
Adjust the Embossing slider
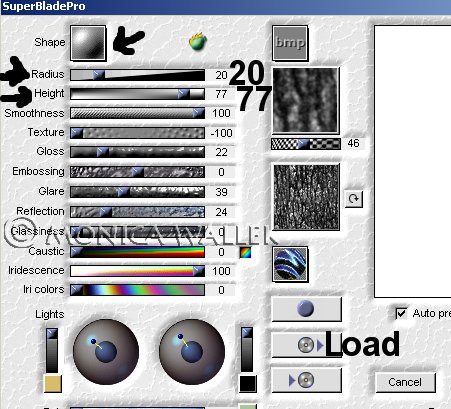click(137, 172)
